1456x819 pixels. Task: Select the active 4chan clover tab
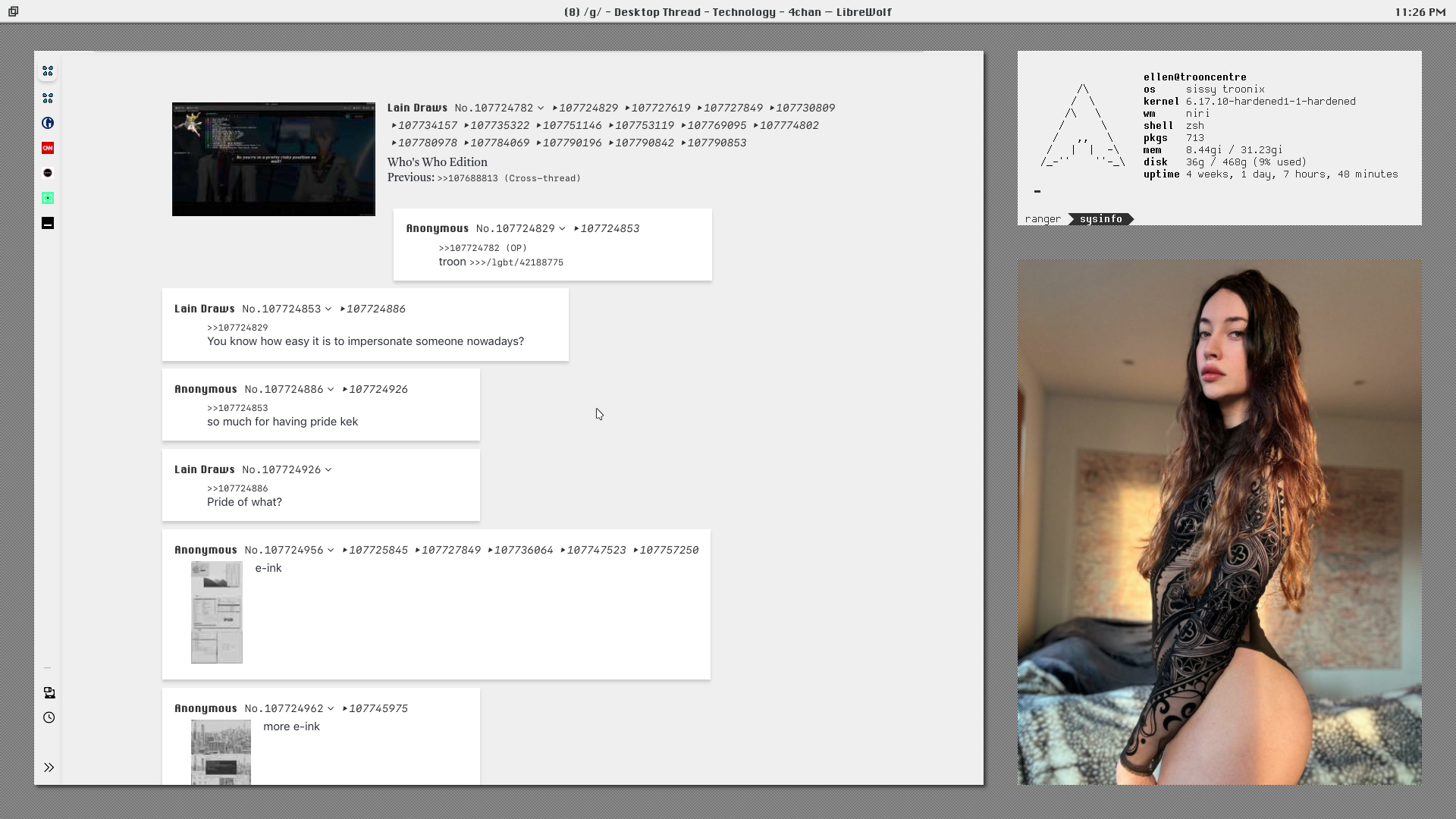(48, 71)
